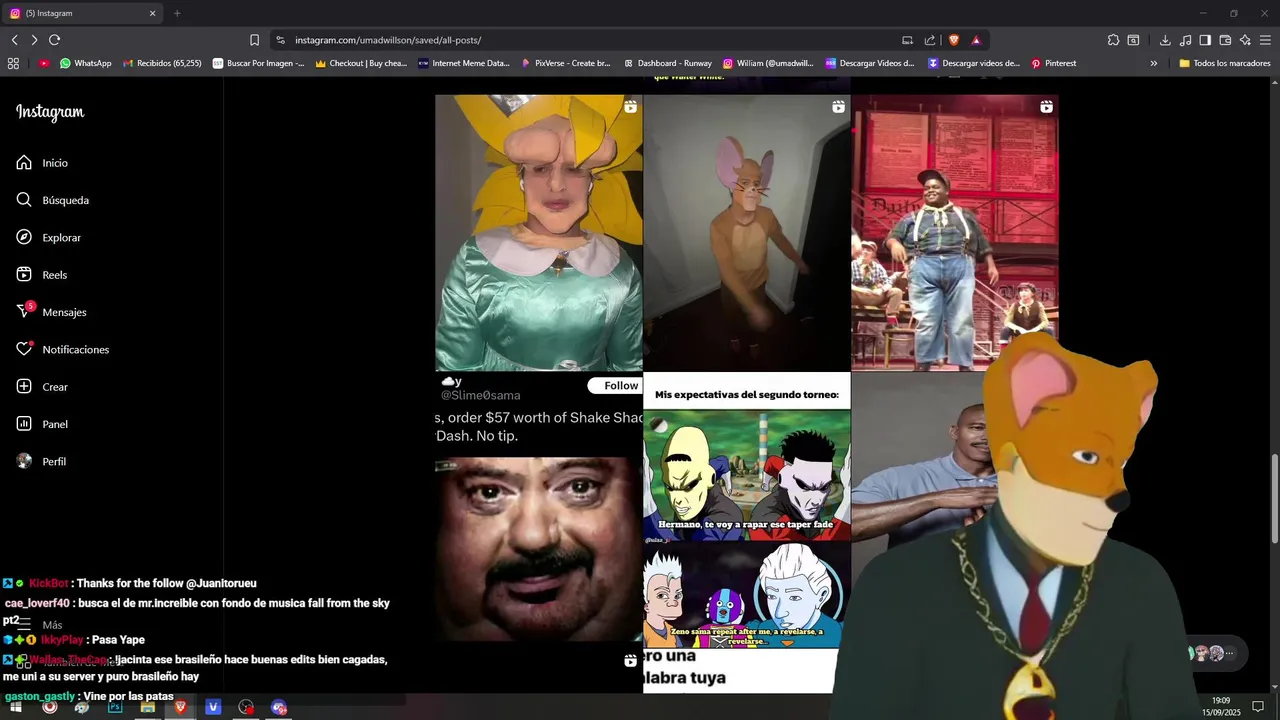
Task: Go to Inicio in Instagram sidebar
Action: tap(42, 163)
